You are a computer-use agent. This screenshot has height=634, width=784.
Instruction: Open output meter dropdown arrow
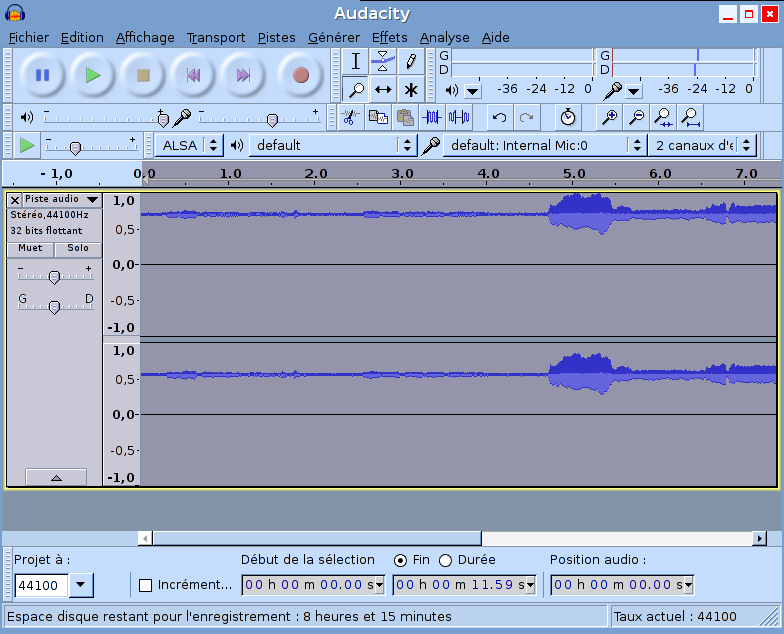(x=472, y=91)
